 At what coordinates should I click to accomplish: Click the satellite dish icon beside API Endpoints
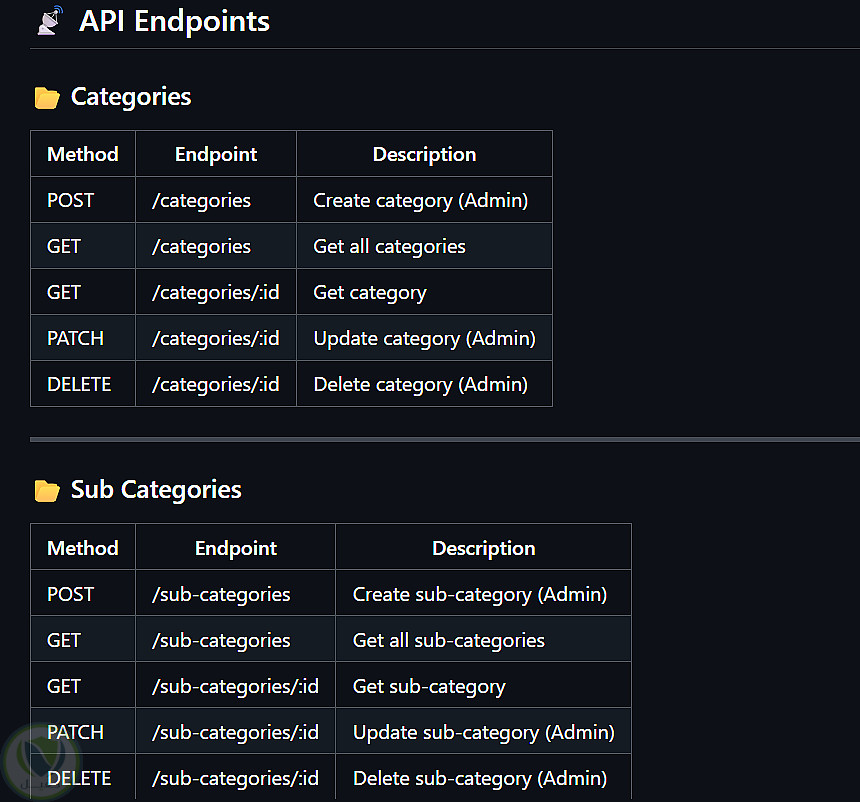click(x=48, y=21)
